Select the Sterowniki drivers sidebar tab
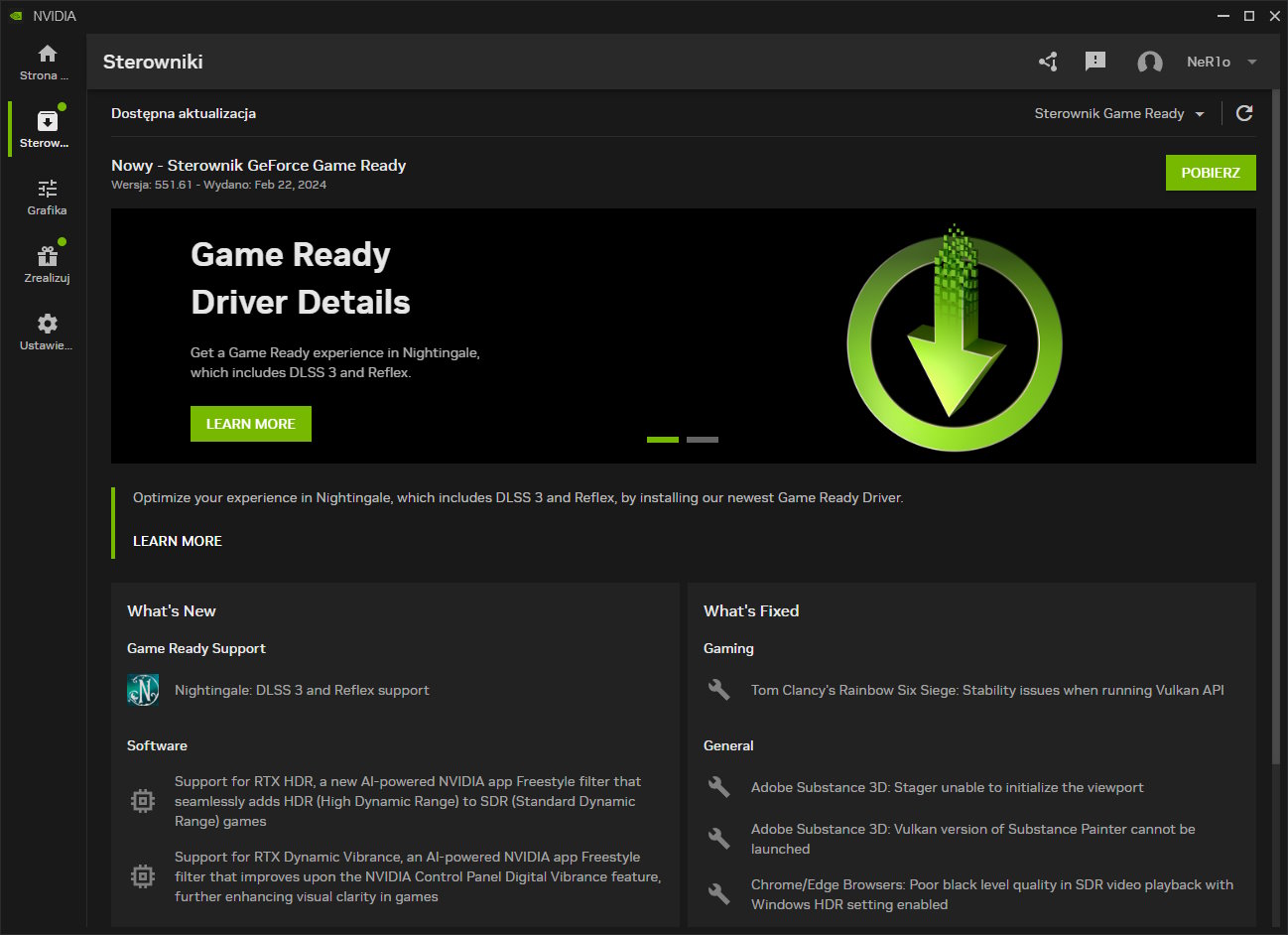This screenshot has height=935, width=1288. tap(47, 129)
